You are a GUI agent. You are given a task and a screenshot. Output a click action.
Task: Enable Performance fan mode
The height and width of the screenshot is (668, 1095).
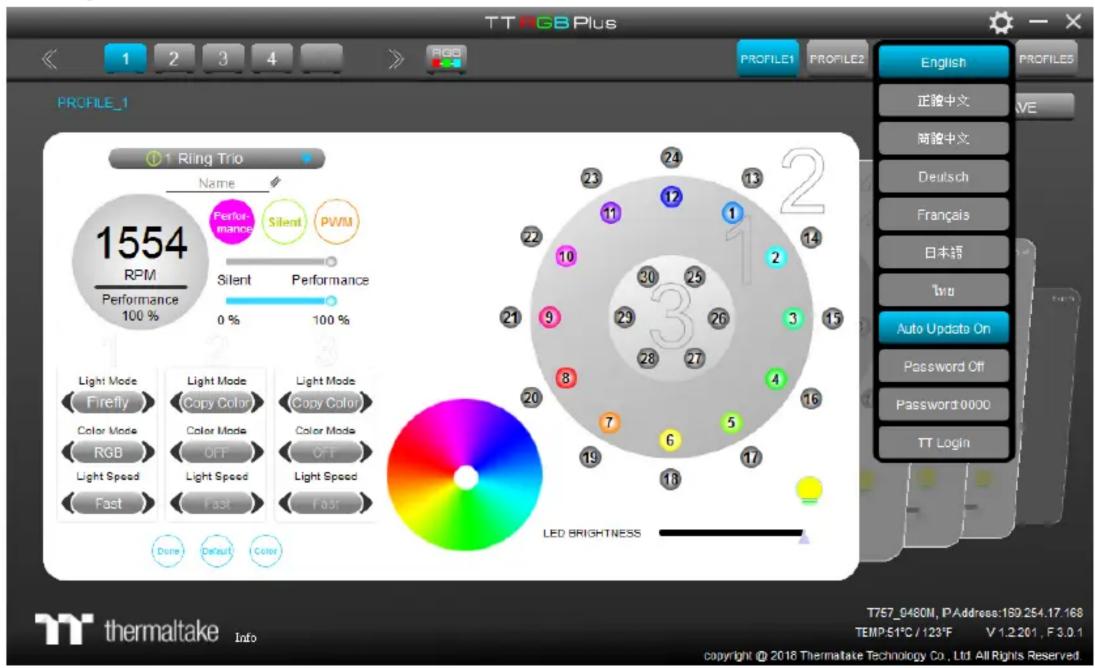point(232,222)
